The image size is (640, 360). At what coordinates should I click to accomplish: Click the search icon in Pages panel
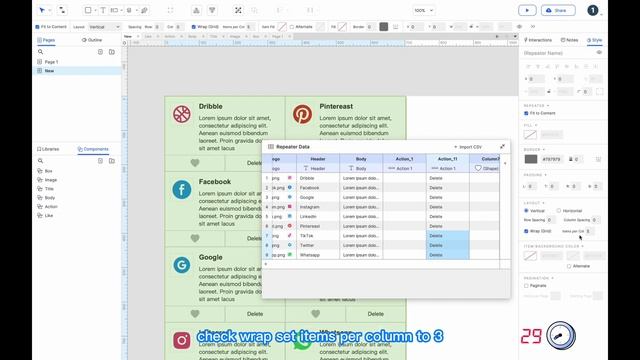coord(40,52)
